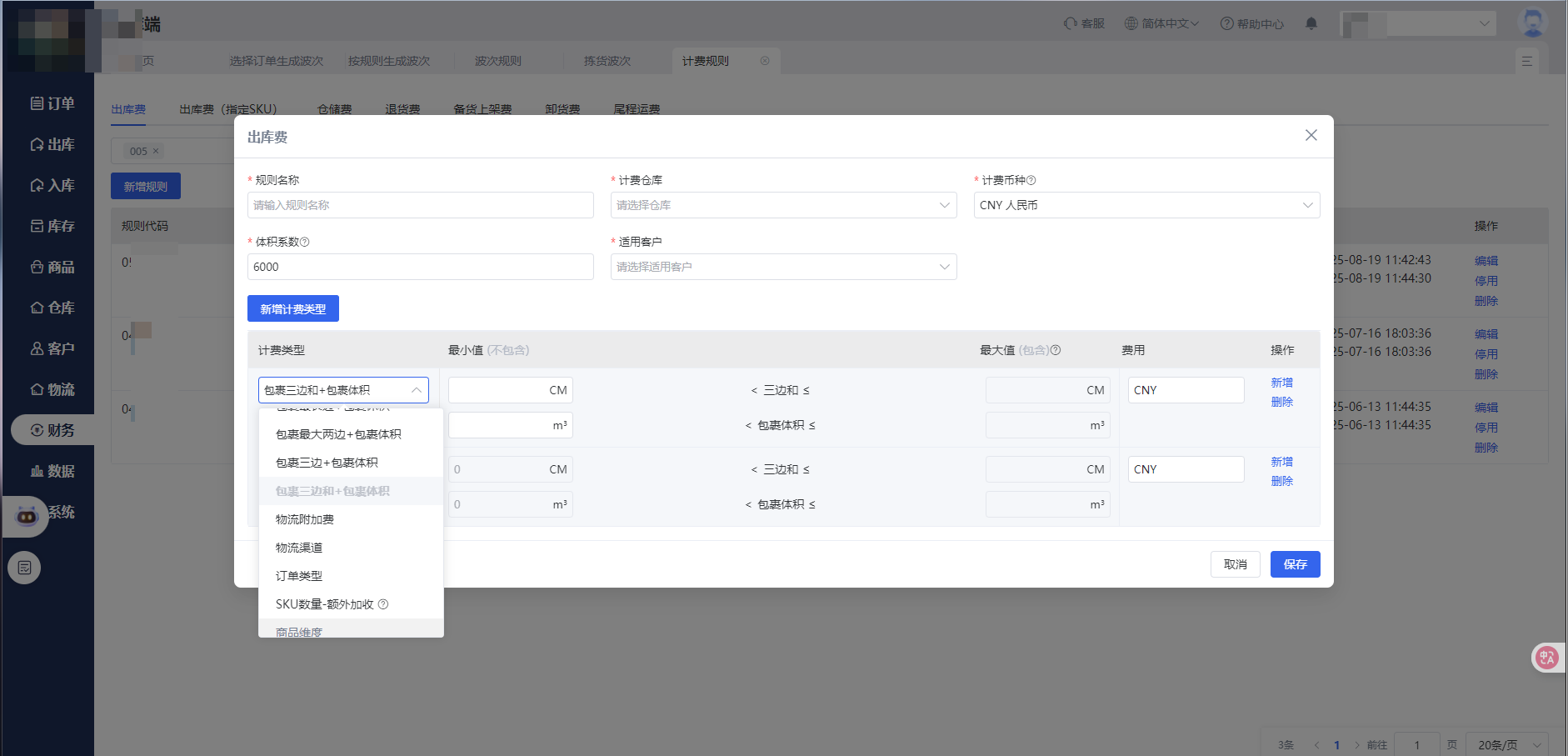Open the 计费币种 currency dropdown
This screenshot has width=1568, height=756.
1146,205
